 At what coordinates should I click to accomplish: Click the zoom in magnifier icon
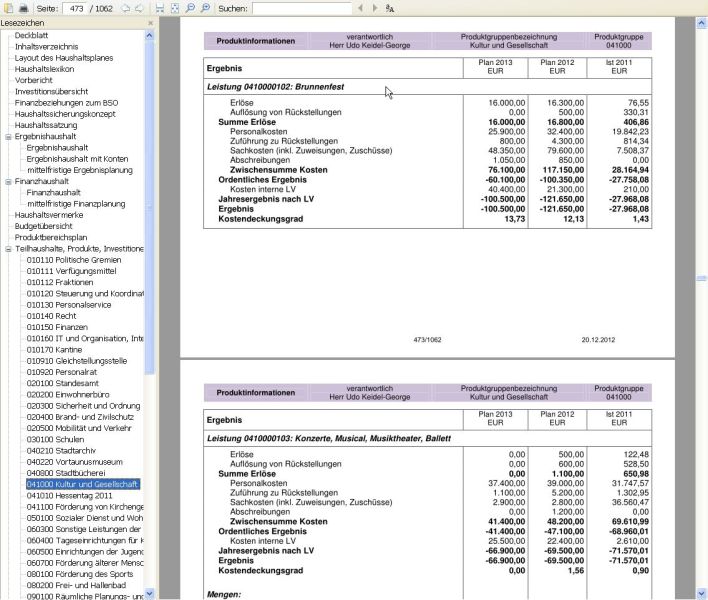point(203,8)
